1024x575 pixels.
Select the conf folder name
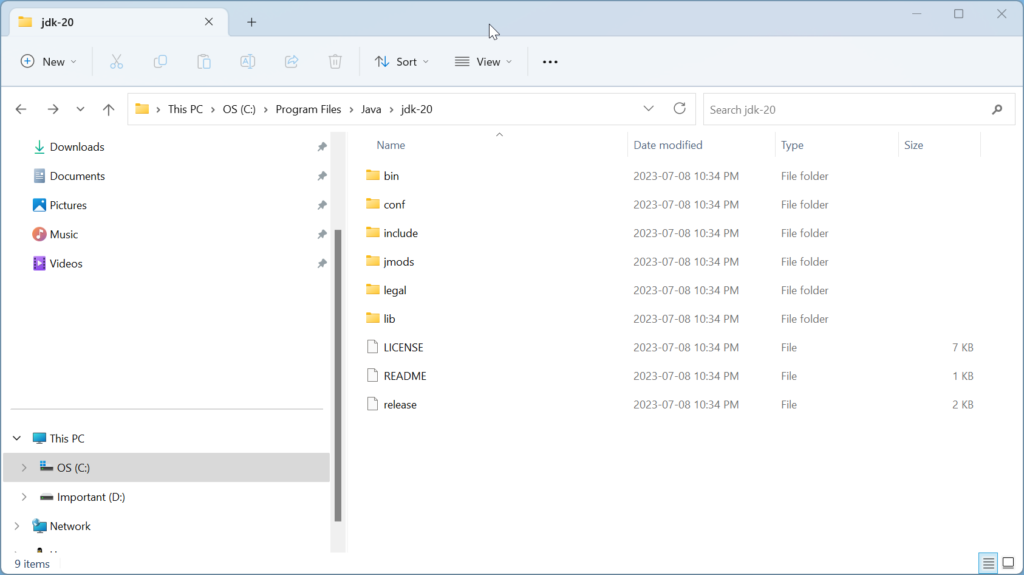pyautogui.click(x=394, y=205)
